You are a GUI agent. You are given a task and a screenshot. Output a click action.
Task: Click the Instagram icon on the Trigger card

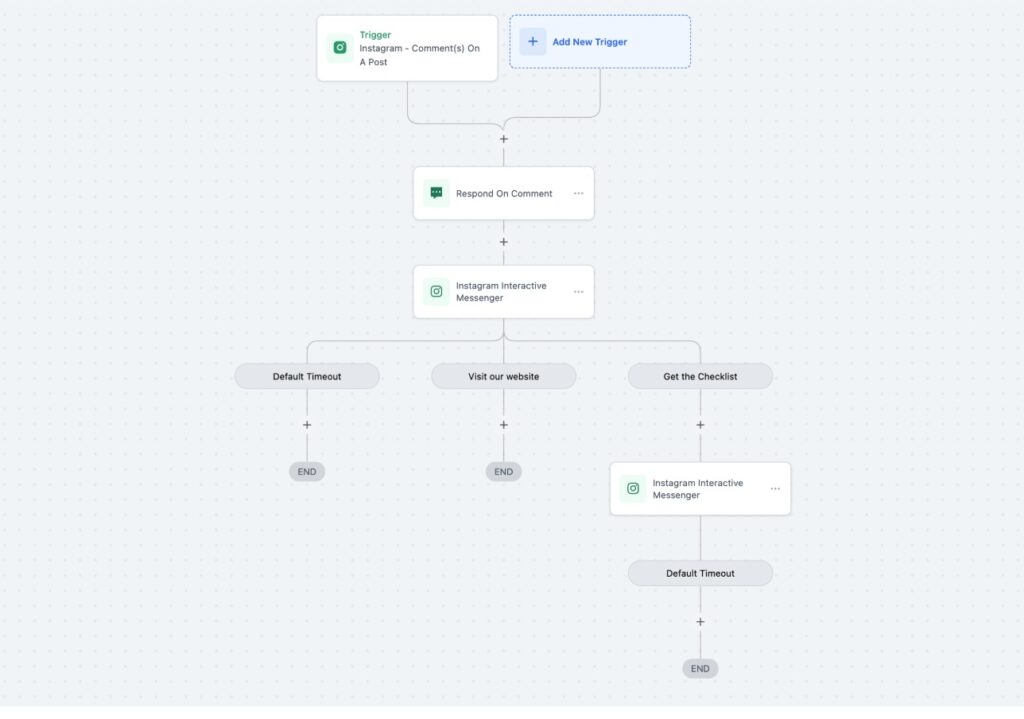[x=340, y=48]
